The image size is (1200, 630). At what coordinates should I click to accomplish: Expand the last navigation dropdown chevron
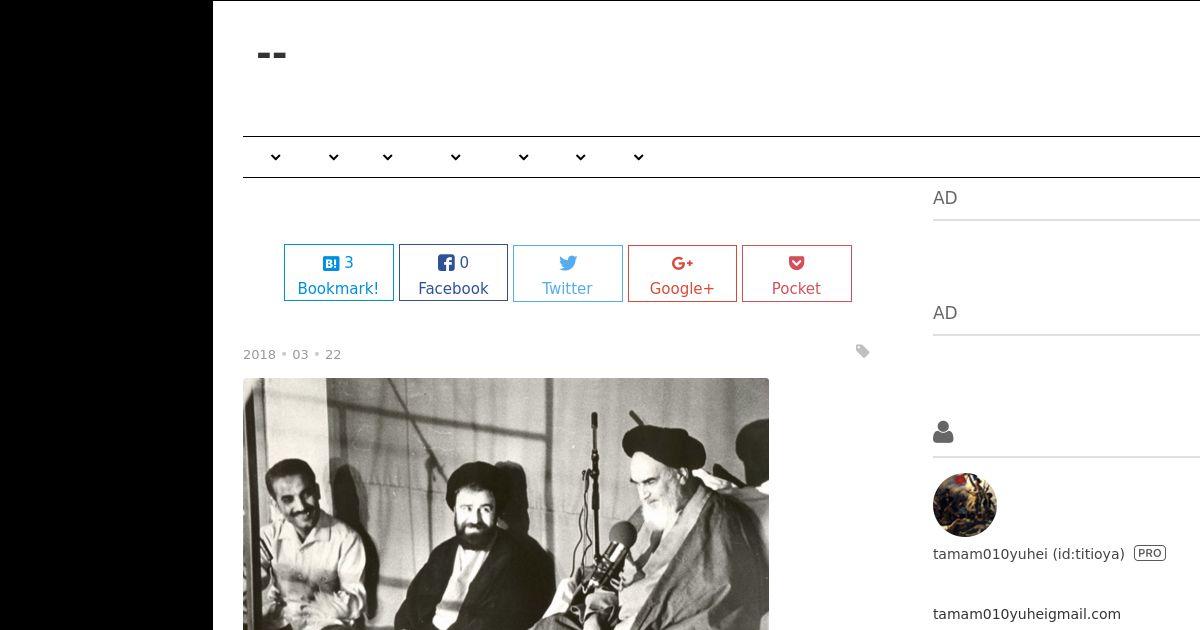pos(639,157)
